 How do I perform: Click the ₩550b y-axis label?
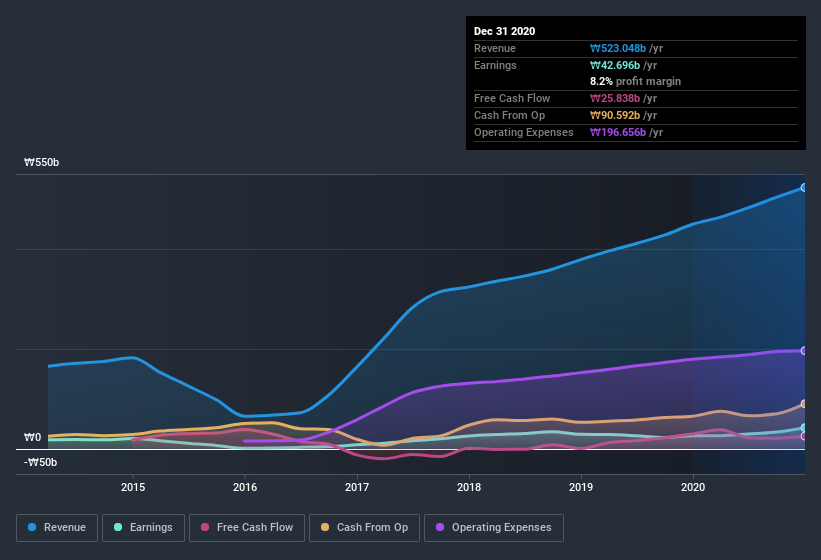pyautogui.click(x=41, y=162)
